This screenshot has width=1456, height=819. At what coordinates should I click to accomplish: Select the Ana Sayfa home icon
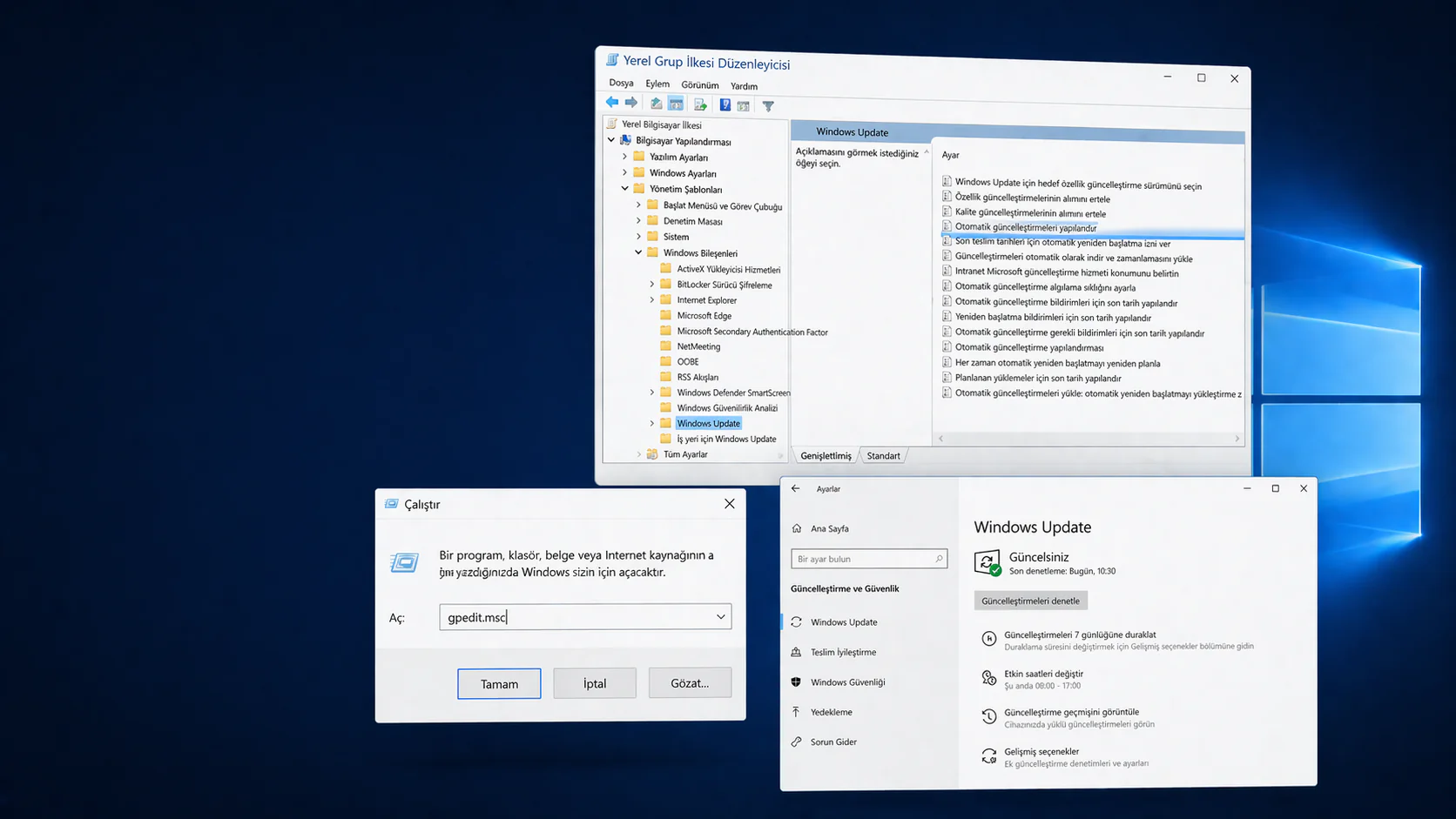[797, 528]
